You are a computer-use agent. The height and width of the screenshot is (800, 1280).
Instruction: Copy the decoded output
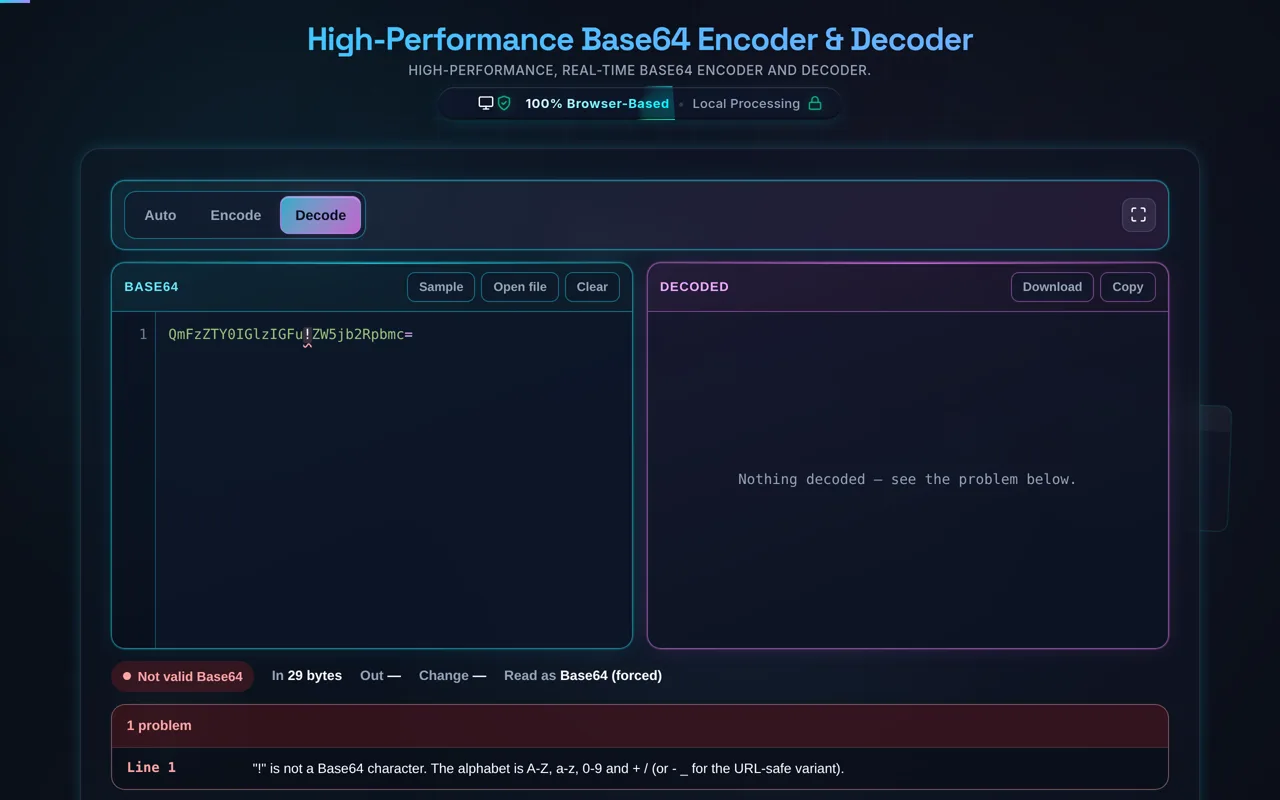click(x=1127, y=287)
